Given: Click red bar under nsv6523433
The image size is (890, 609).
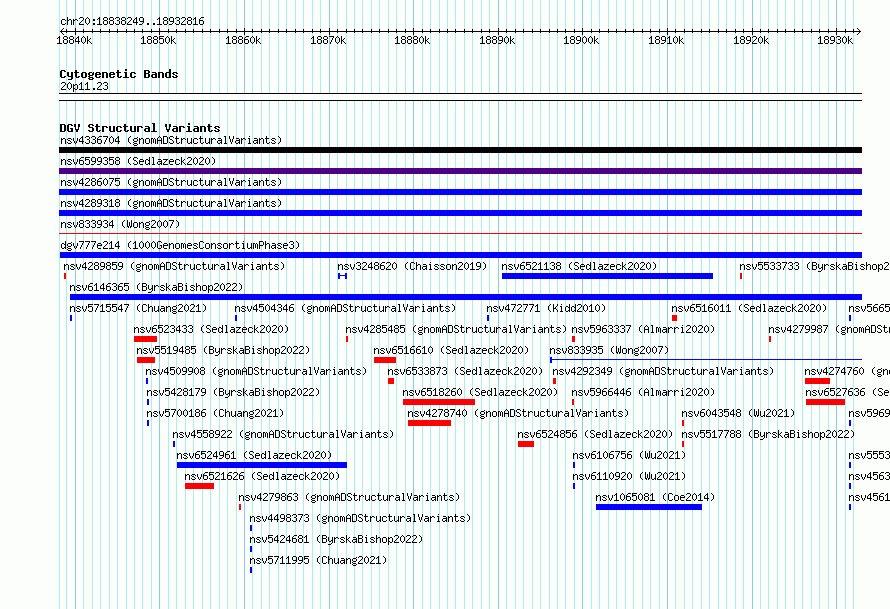Looking at the screenshot, I should pyautogui.click(x=145, y=339).
